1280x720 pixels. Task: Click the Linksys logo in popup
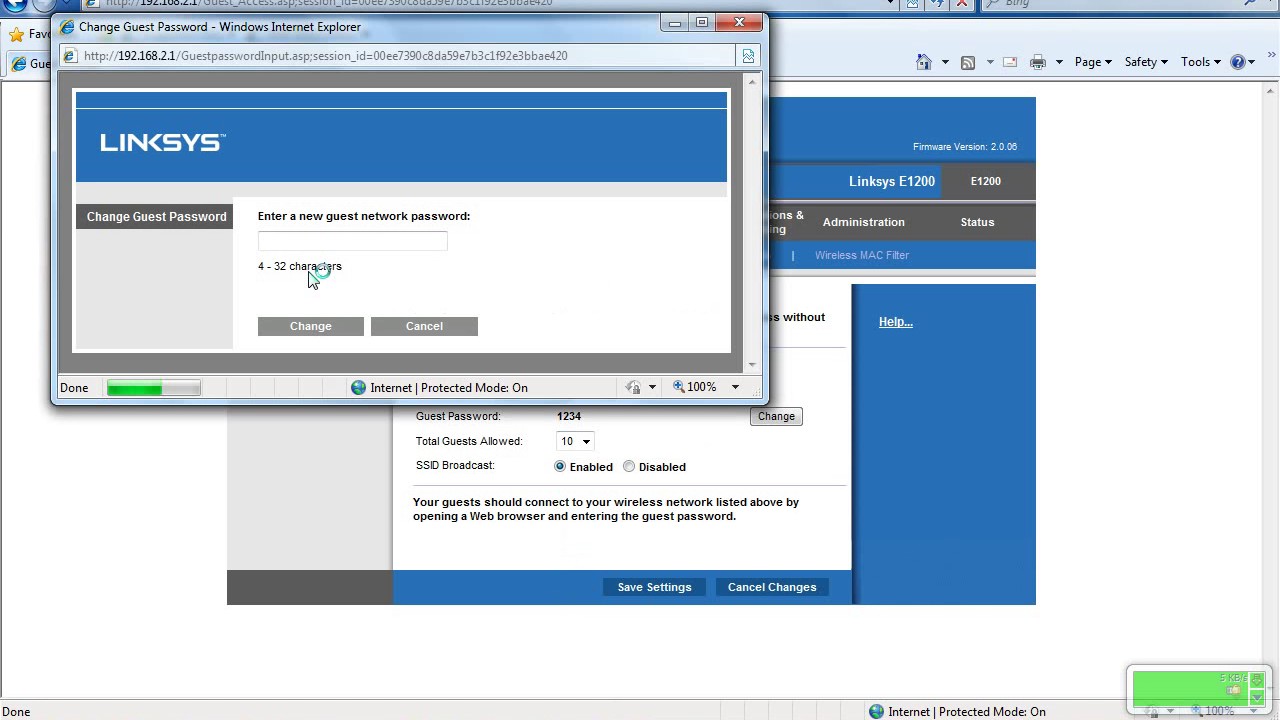click(x=163, y=143)
